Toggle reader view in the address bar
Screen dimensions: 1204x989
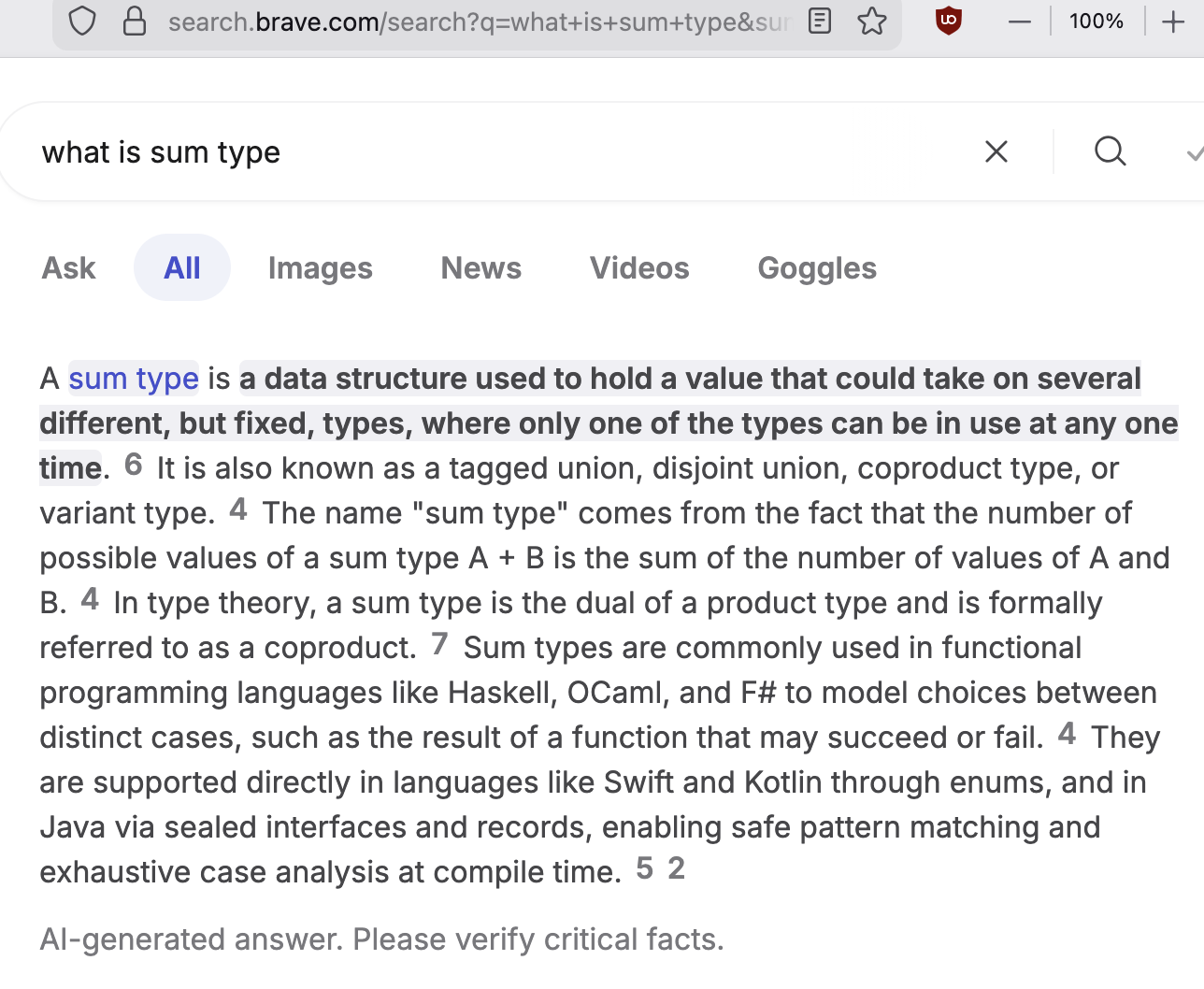(x=820, y=21)
